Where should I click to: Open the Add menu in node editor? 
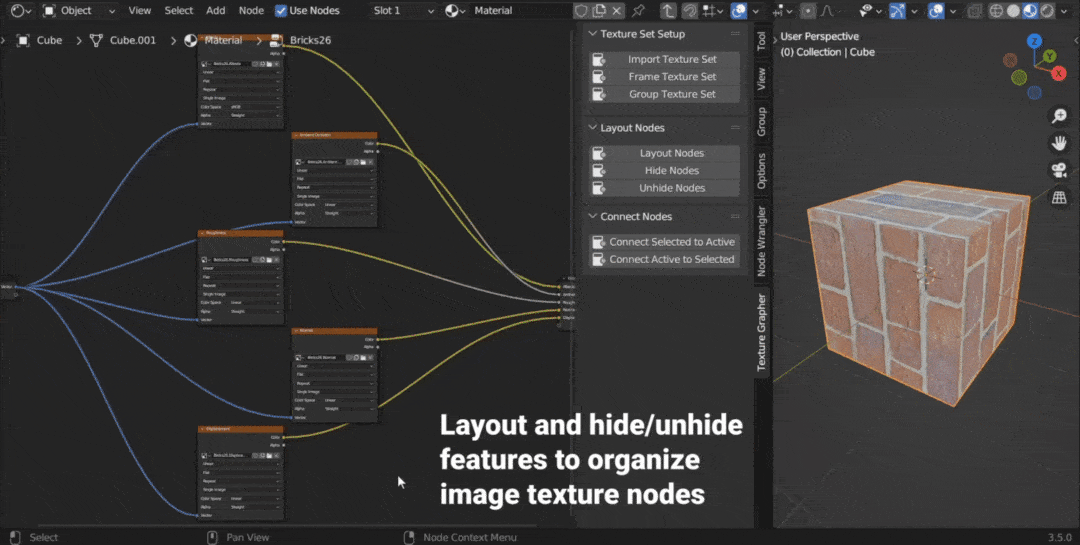(x=216, y=10)
